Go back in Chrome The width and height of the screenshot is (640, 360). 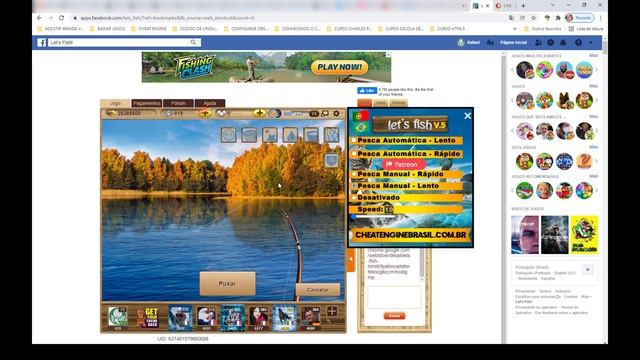40,18
